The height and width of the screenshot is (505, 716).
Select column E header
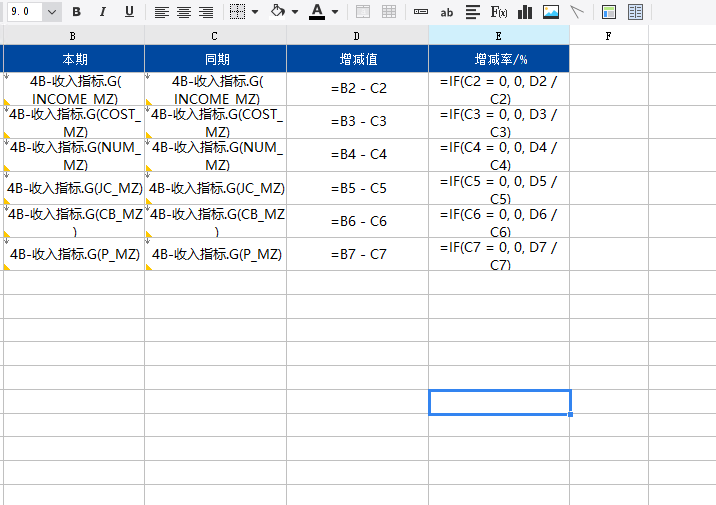(499, 36)
